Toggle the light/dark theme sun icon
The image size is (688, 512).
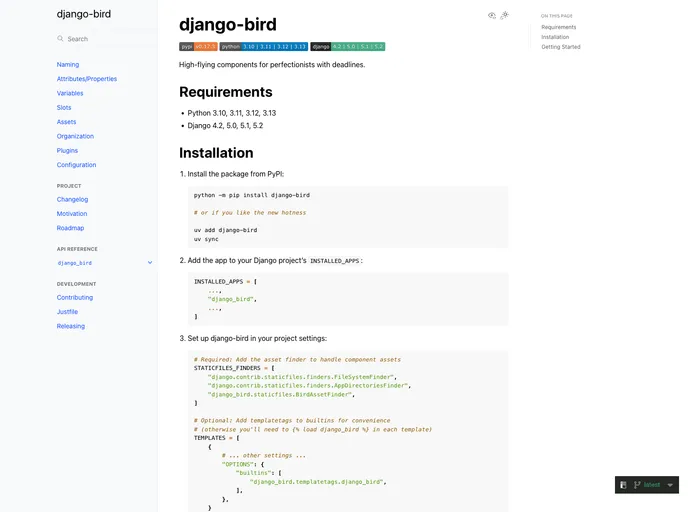click(x=505, y=15)
